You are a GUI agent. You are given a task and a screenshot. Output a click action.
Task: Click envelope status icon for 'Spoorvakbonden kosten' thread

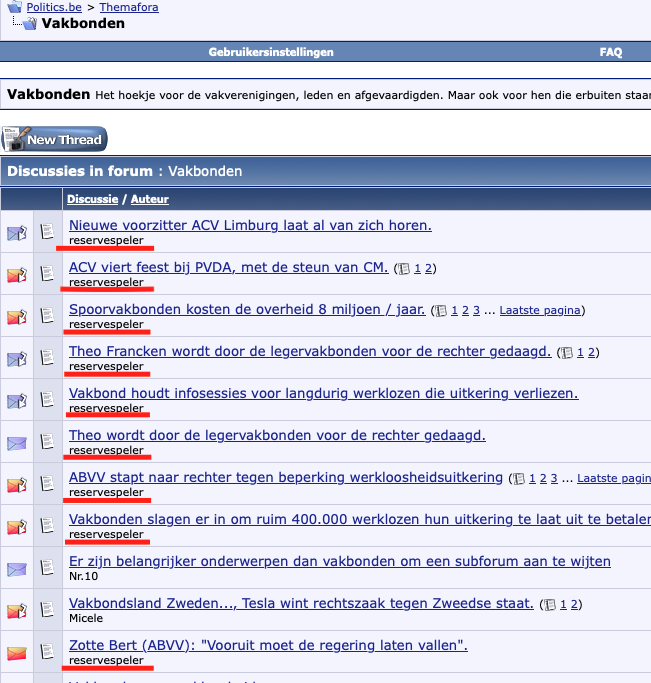(17, 317)
